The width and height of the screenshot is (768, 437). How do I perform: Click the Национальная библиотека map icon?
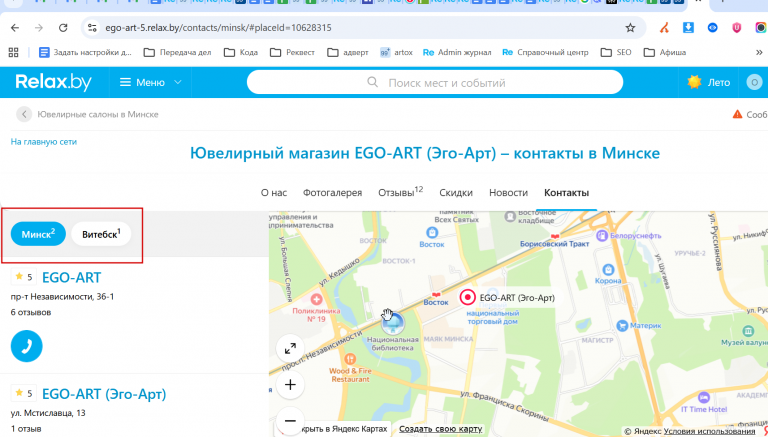(x=393, y=323)
